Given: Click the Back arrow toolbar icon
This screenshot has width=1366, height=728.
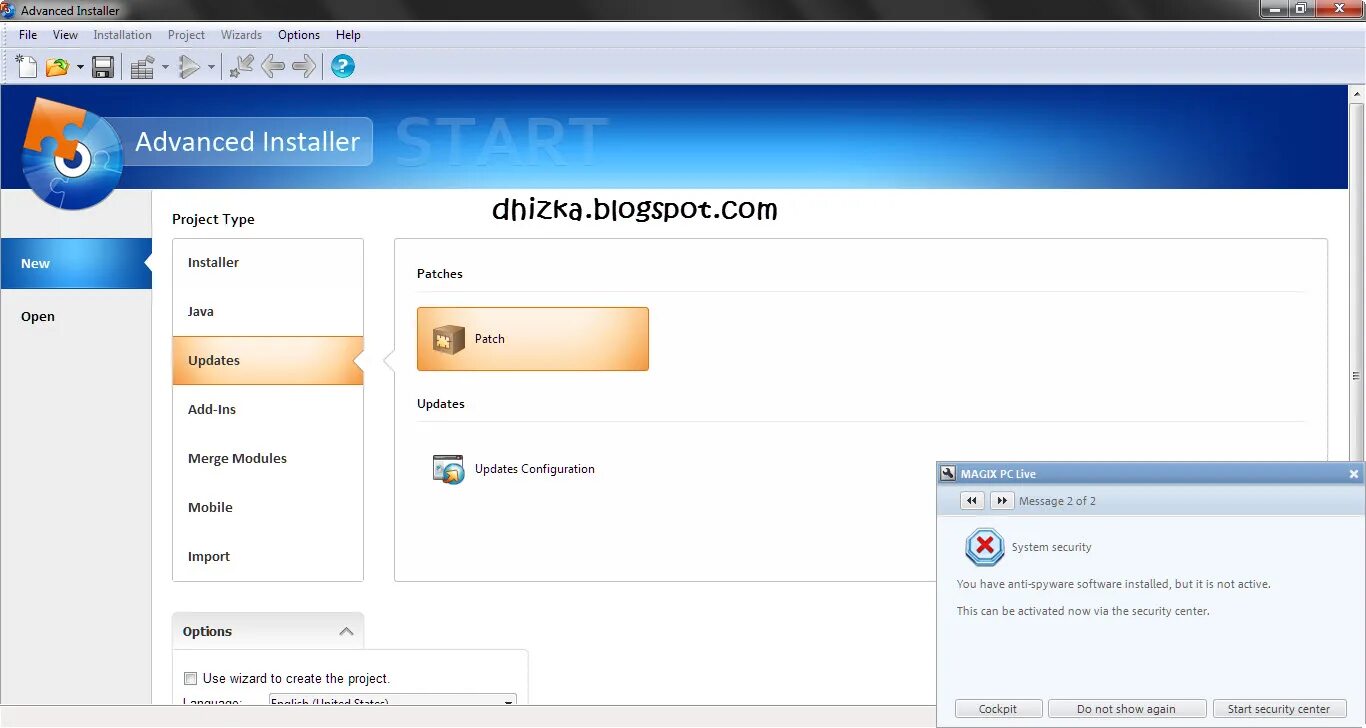Looking at the screenshot, I should (x=273, y=67).
